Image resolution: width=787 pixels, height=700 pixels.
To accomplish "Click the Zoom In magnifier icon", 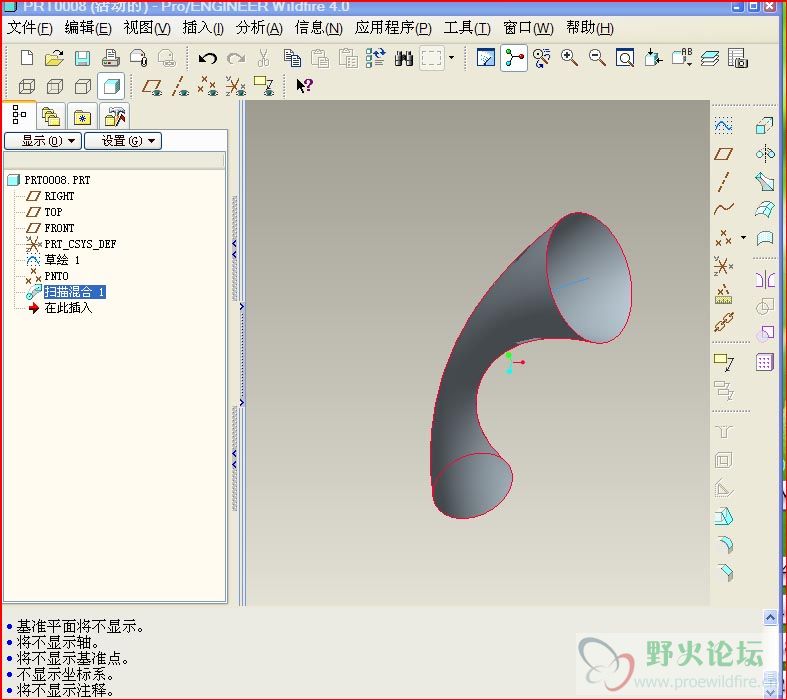I will pyautogui.click(x=569, y=58).
